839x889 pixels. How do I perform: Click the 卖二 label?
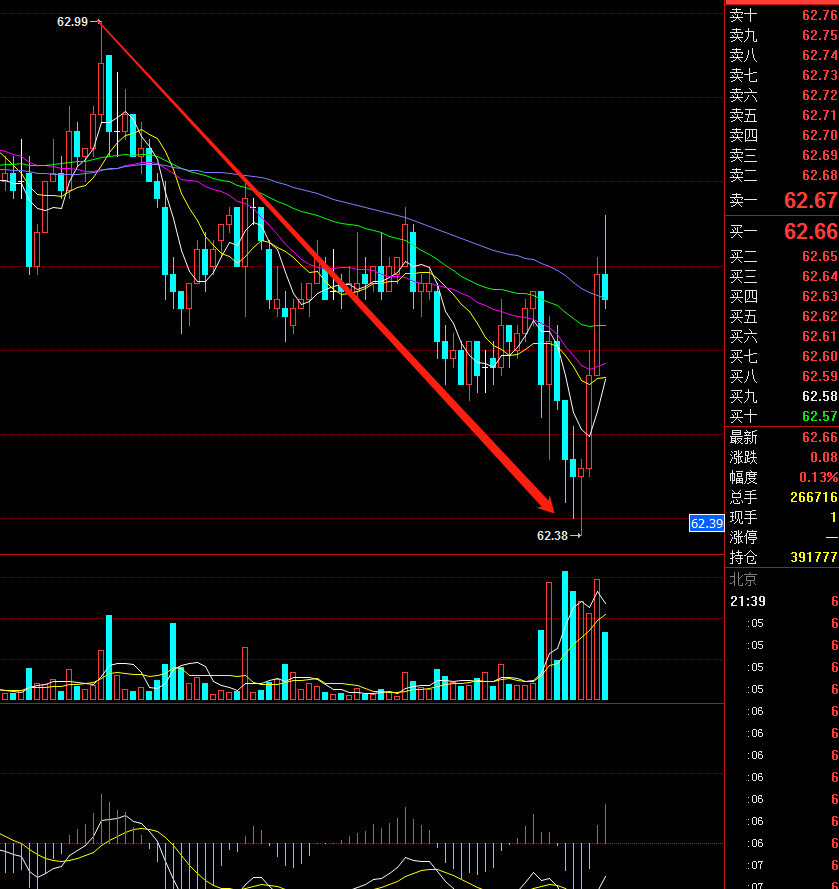(743, 175)
